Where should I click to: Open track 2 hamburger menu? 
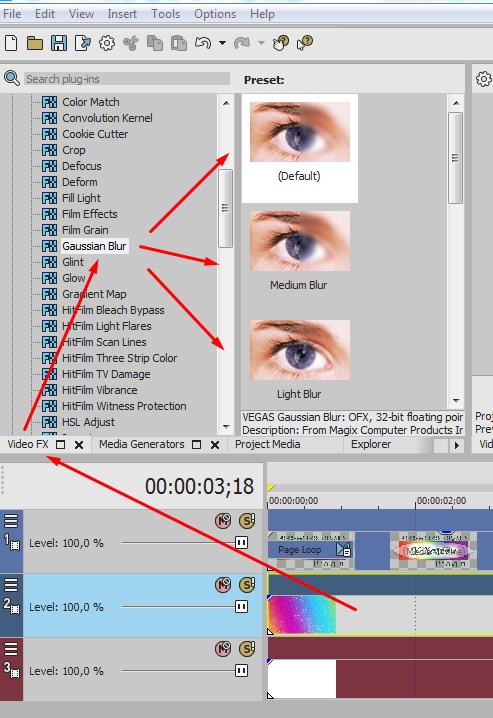pos(11,585)
